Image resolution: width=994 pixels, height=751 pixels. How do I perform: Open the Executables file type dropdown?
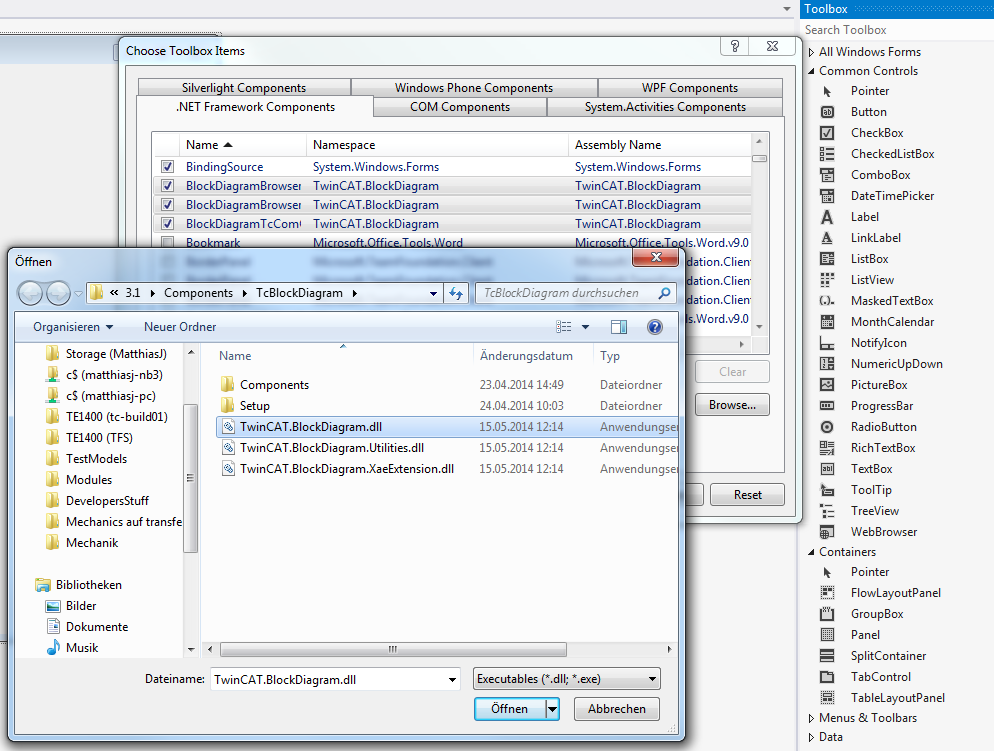[x=567, y=679]
